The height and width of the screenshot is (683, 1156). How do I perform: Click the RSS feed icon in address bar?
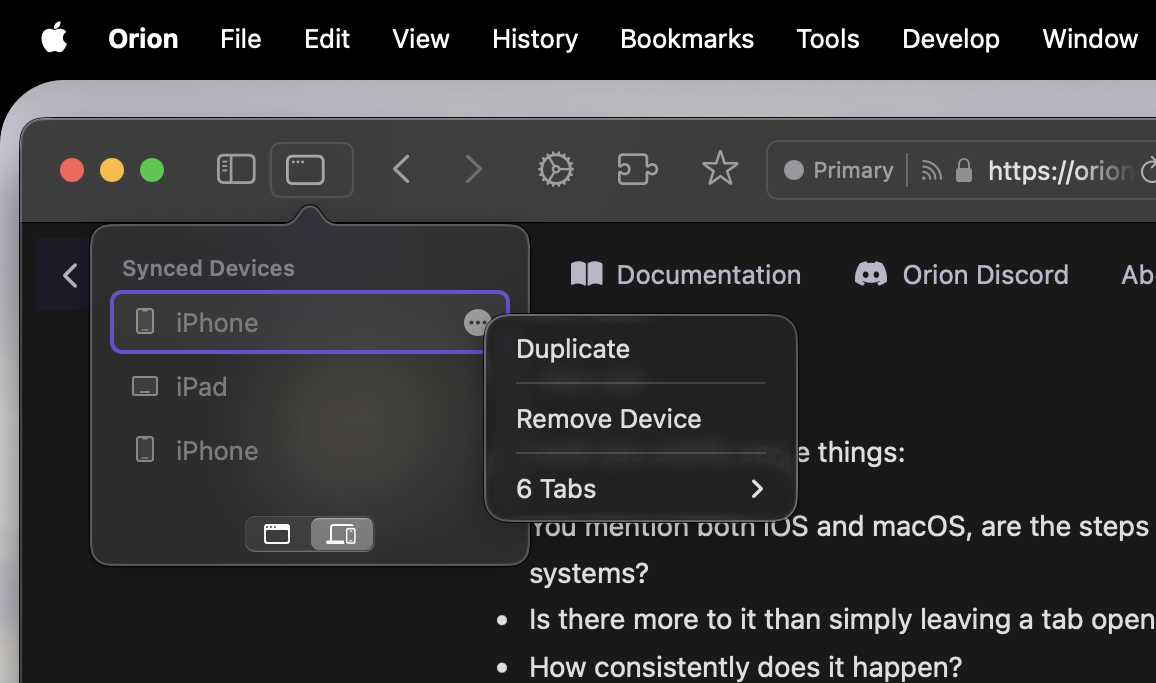(x=931, y=171)
